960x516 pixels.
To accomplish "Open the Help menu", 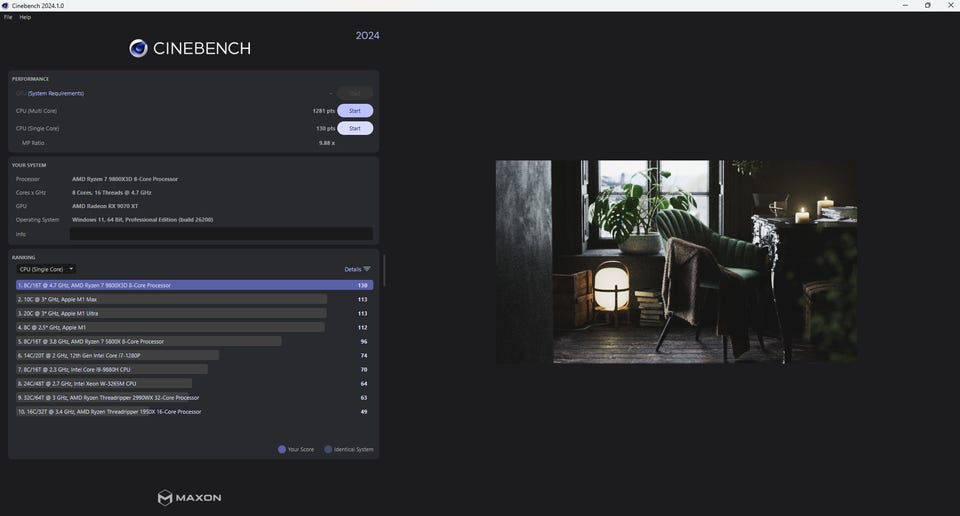I will tap(25, 17).
